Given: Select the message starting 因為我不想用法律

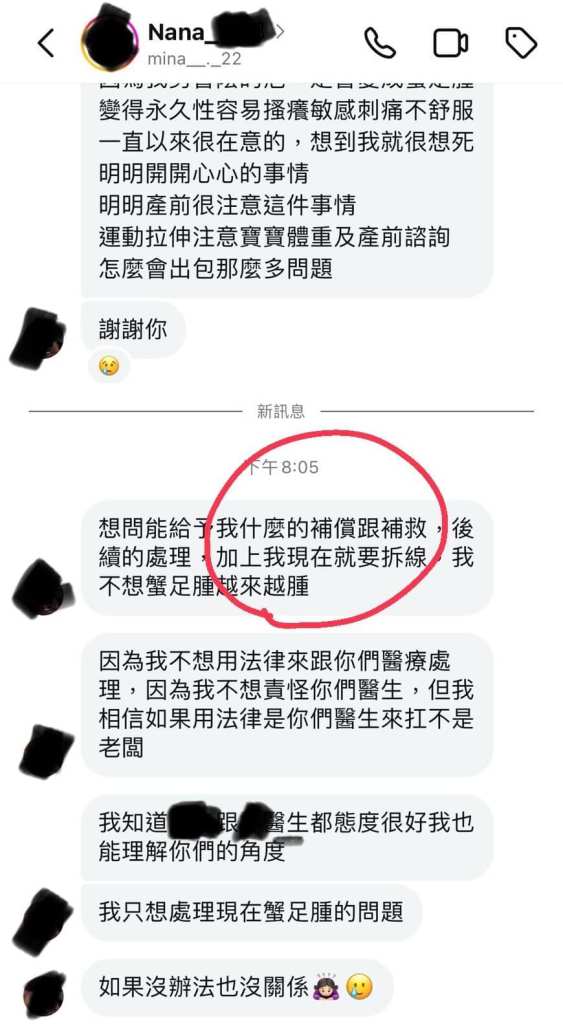Looking at the screenshot, I should (287, 703).
